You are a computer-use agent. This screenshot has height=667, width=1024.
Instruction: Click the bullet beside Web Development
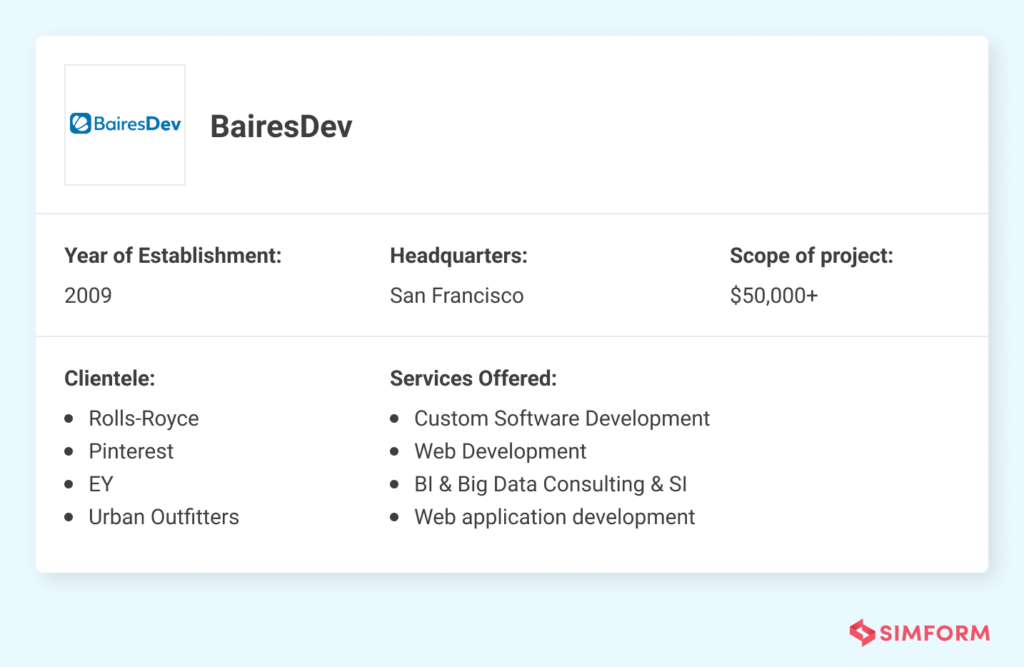tap(394, 451)
